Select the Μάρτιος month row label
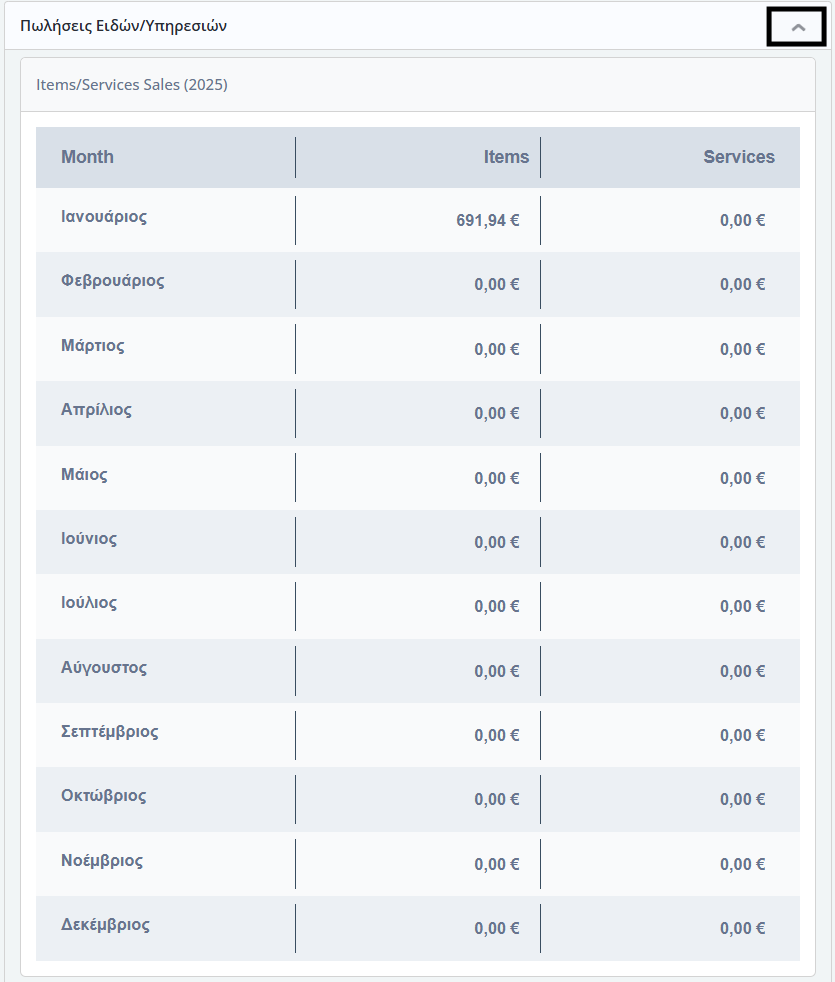Viewport: 835px width, 982px height. (93, 346)
